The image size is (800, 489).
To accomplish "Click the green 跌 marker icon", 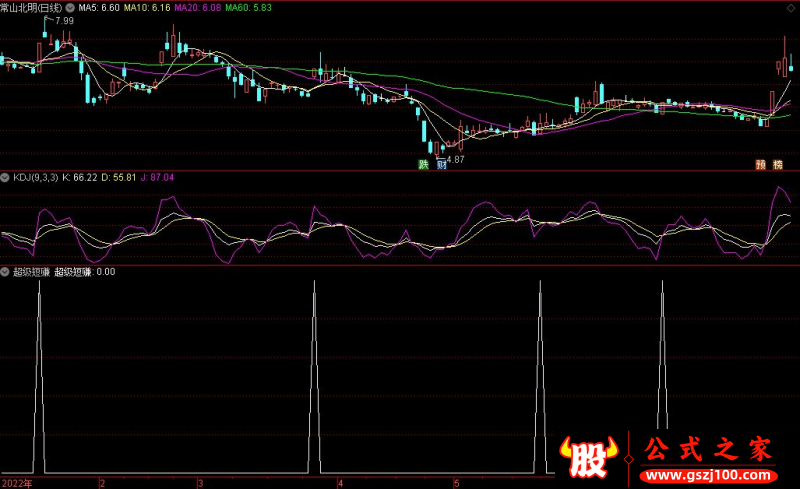I will (423, 164).
